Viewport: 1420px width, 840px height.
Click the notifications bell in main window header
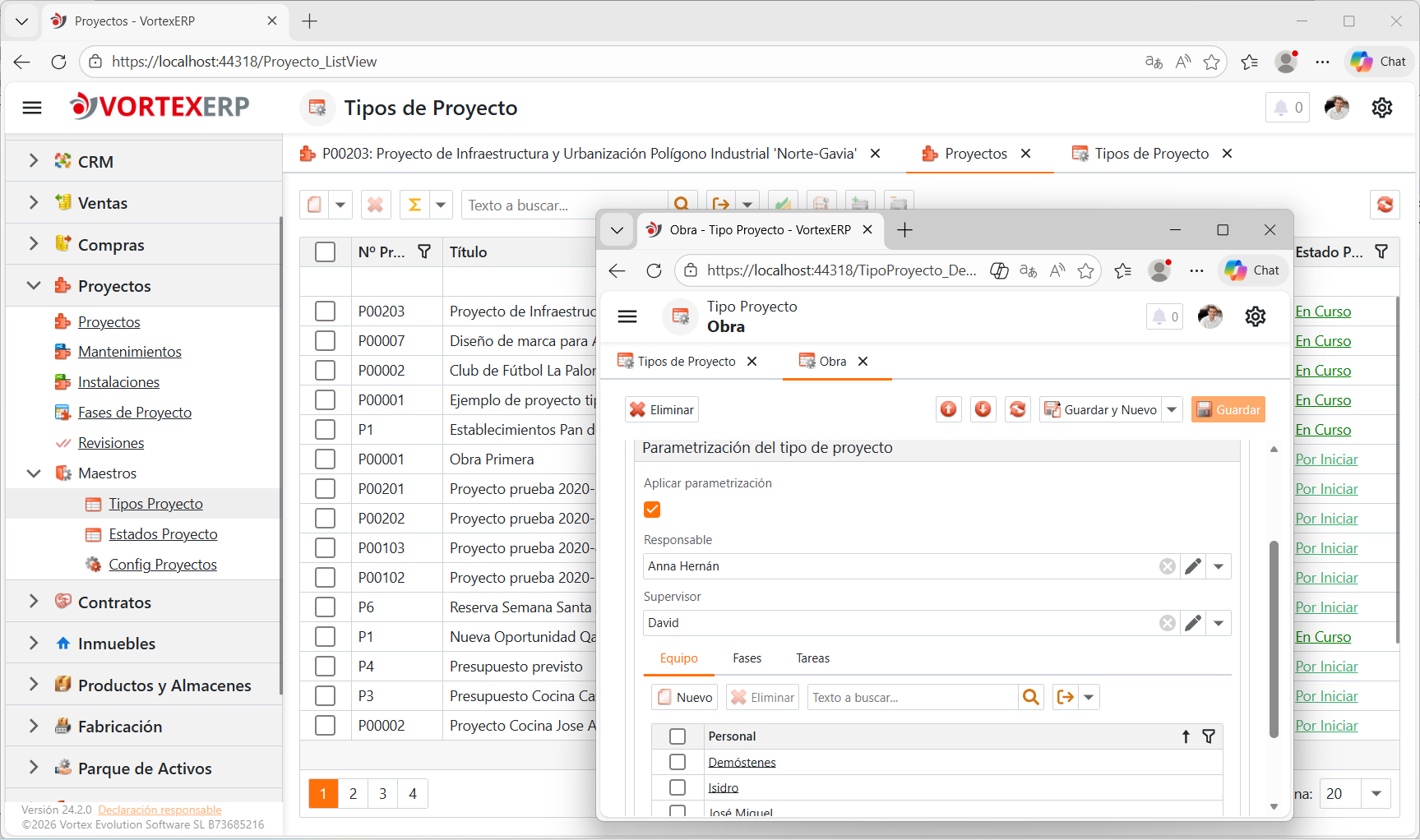(1288, 108)
